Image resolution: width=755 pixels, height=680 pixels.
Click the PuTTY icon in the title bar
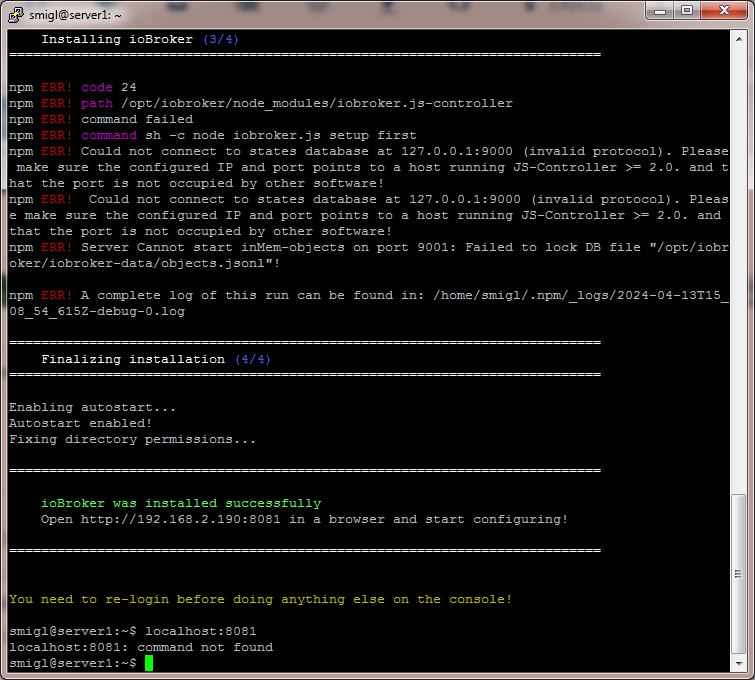[16, 14]
